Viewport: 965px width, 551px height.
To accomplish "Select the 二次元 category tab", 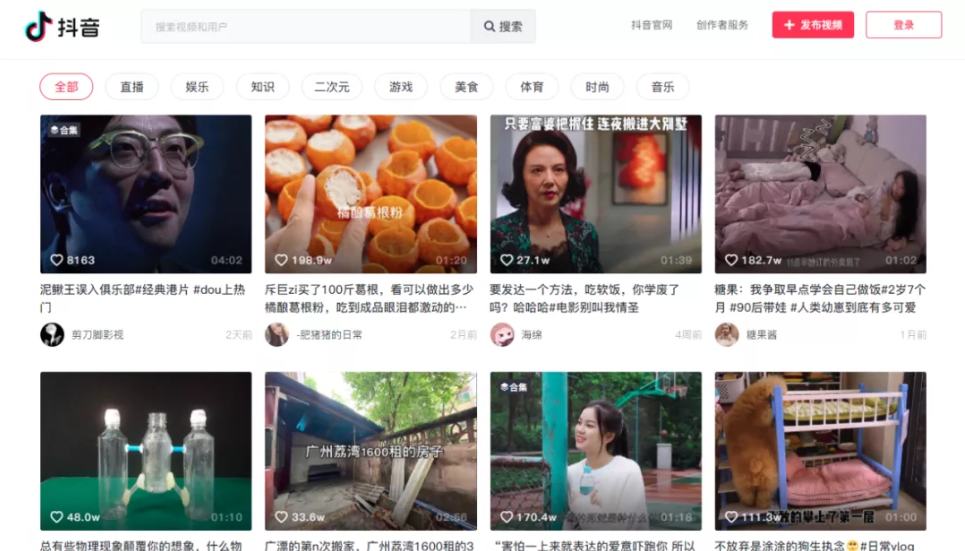I will click(x=332, y=87).
